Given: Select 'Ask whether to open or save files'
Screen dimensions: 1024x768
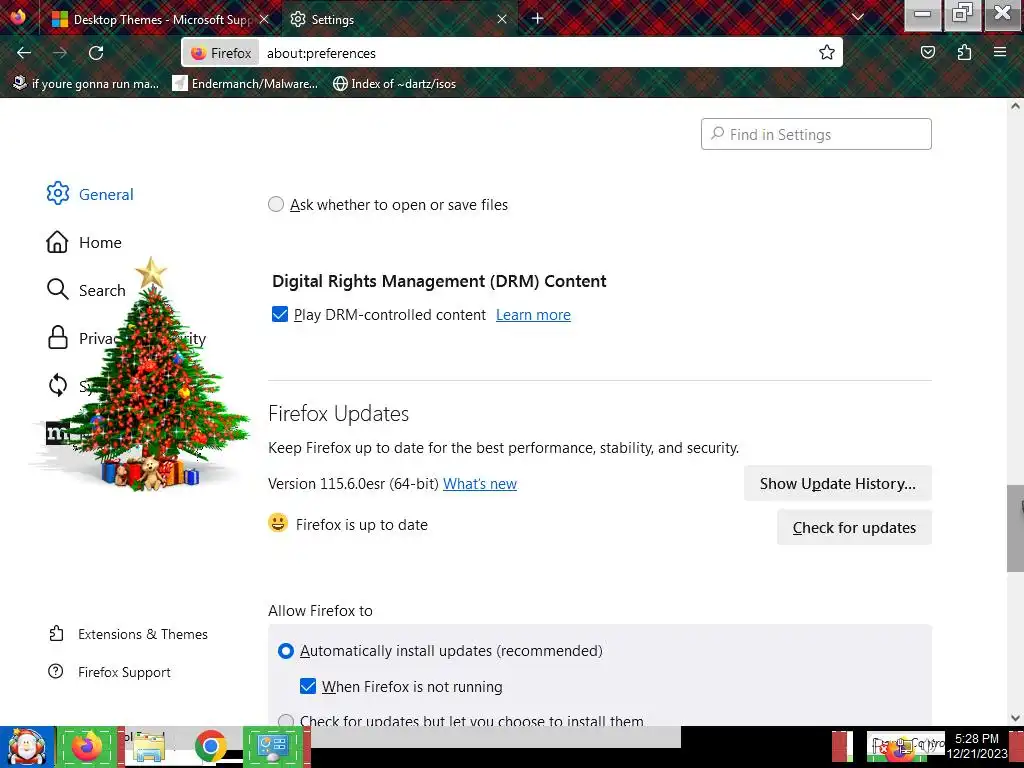Looking at the screenshot, I should [x=276, y=204].
